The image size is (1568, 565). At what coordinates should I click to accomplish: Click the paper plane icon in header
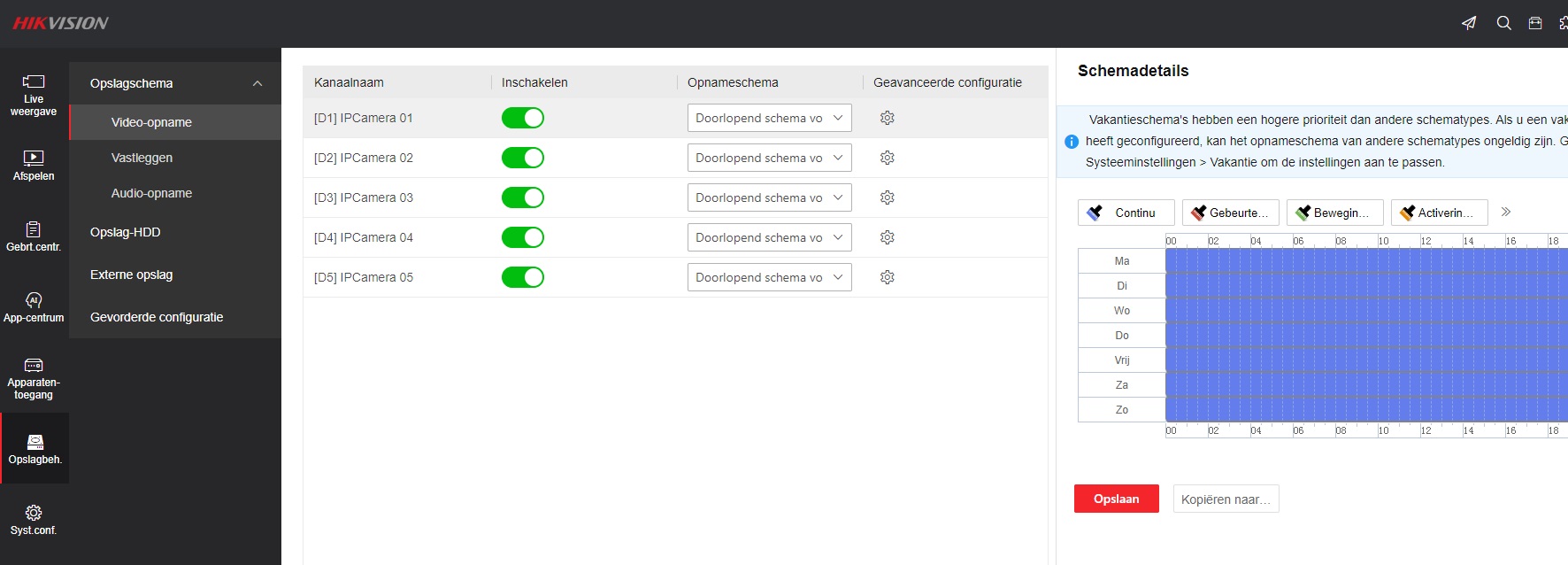1469,23
